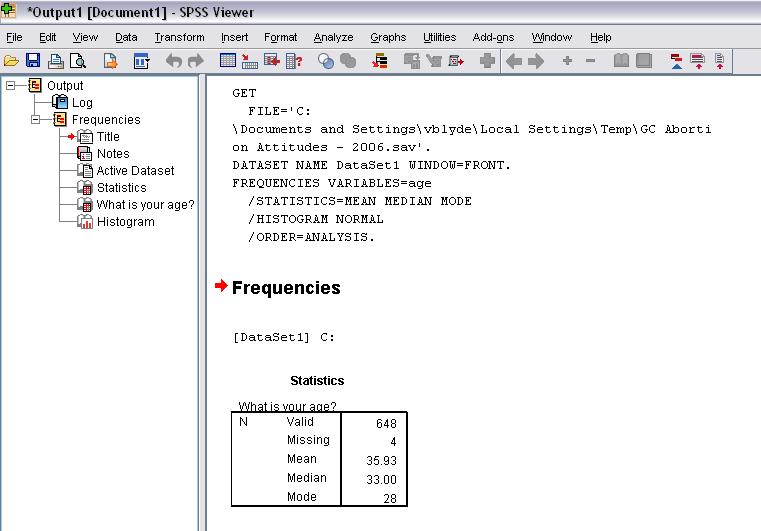The width and height of the screenshot is (761, 531).
Task: Open Print Preview magnifier icon
Action: click(77, 62)
